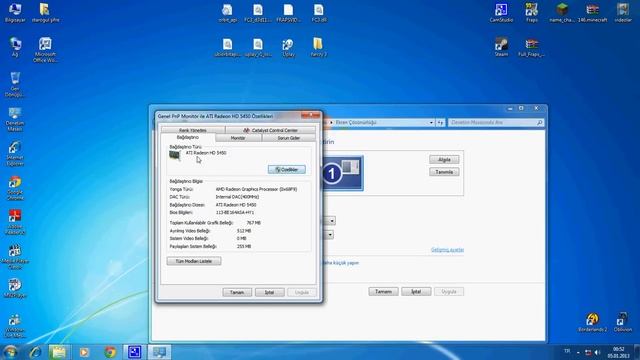640x360 pixels.
Task: Select the monitor 1 display thumbnail
Action: pyautogui.click(x=342, y=173)
